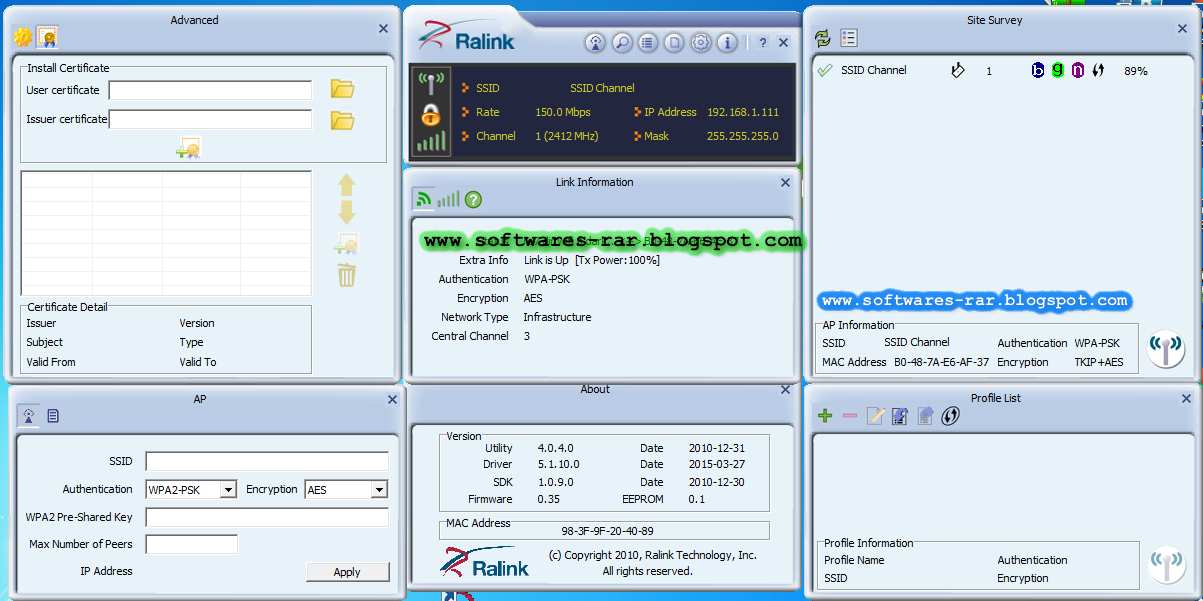Open About info icon in Ralink toolbar
The width and height of the screenshot is (1203, 601).
[727, 43]
